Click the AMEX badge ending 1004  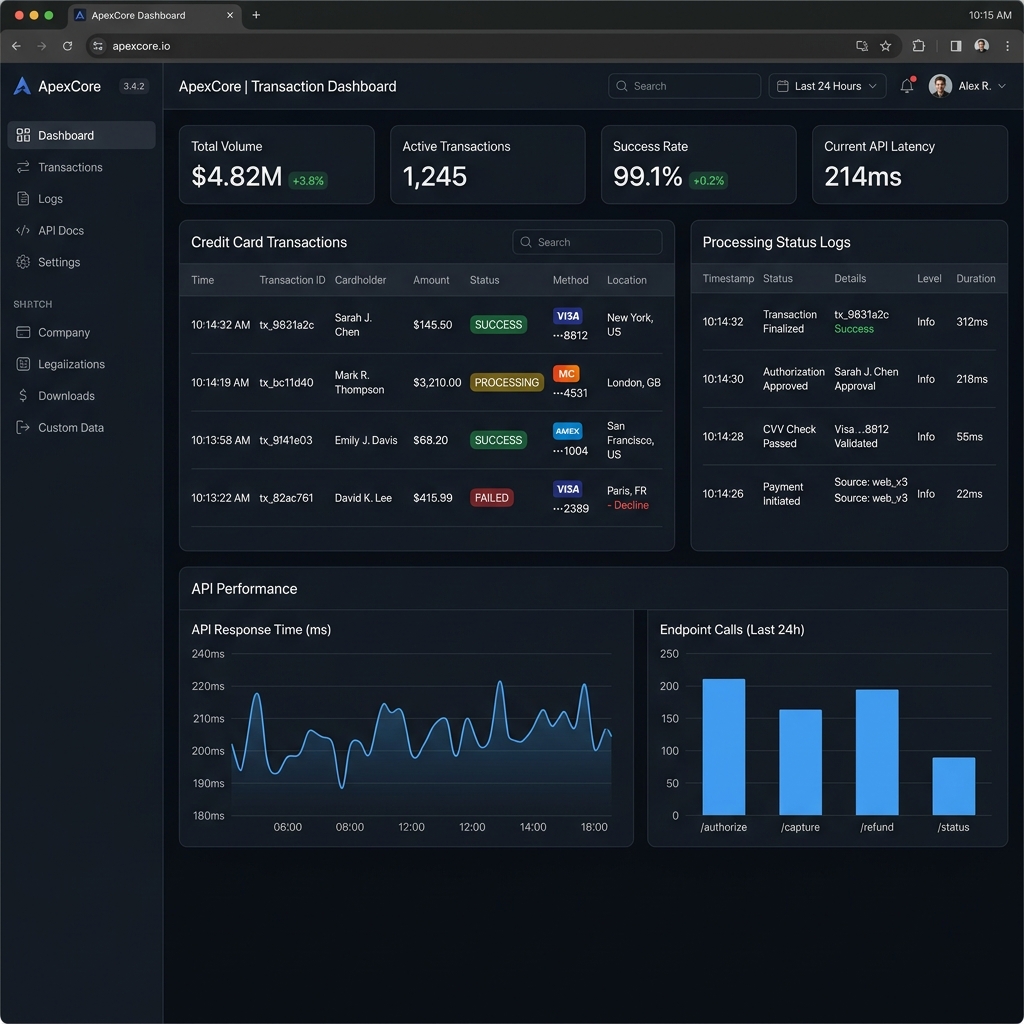pos(568,431)
